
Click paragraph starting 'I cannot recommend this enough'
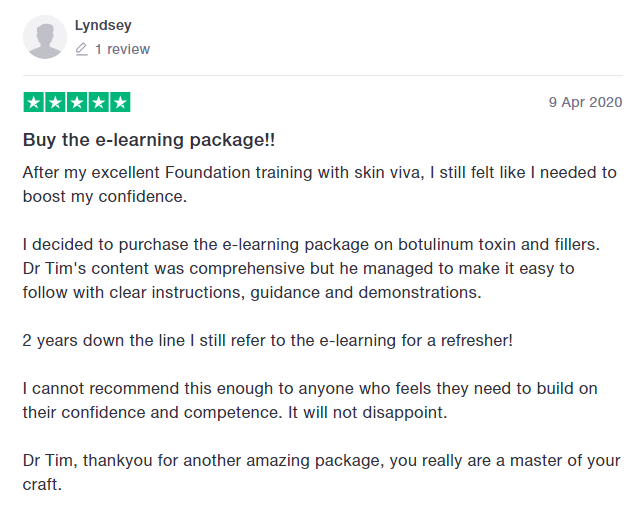pos(310,400)
